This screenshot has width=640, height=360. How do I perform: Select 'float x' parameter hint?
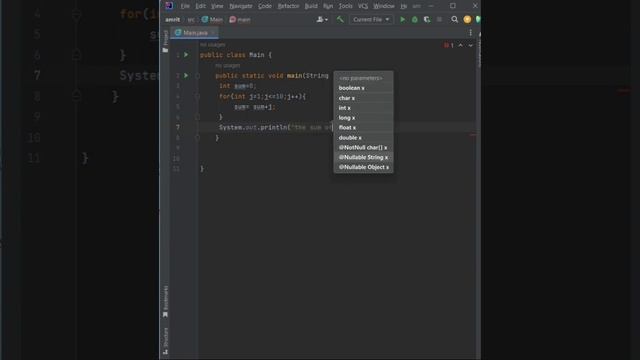point(364,127)
